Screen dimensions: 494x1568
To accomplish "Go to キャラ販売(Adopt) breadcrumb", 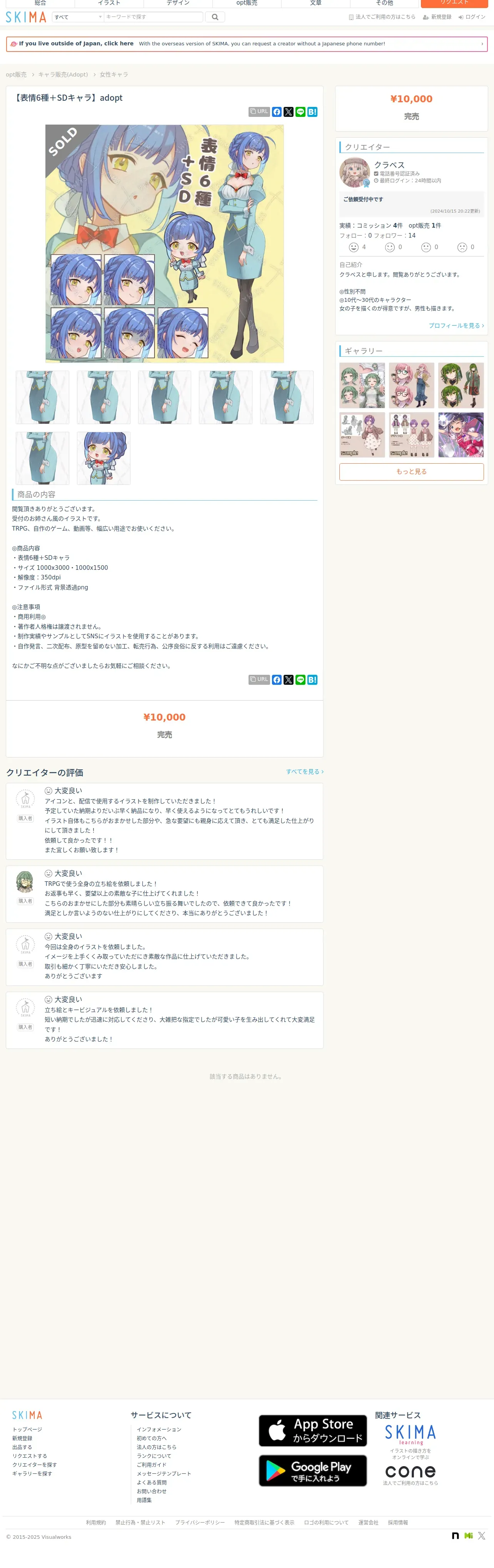I will pos(63,74).
